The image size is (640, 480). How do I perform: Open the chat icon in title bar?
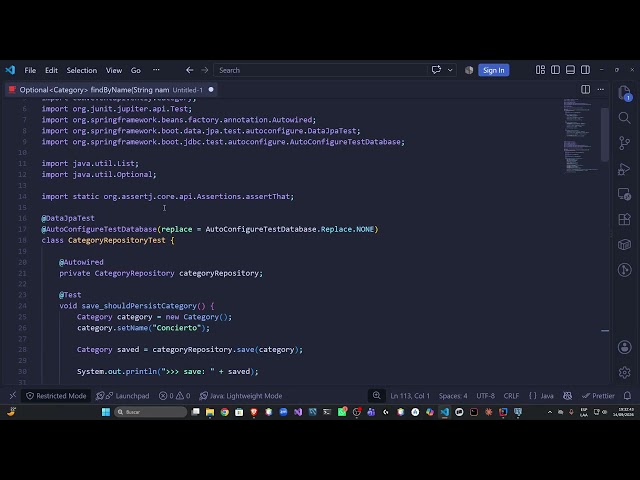(436, 70)
